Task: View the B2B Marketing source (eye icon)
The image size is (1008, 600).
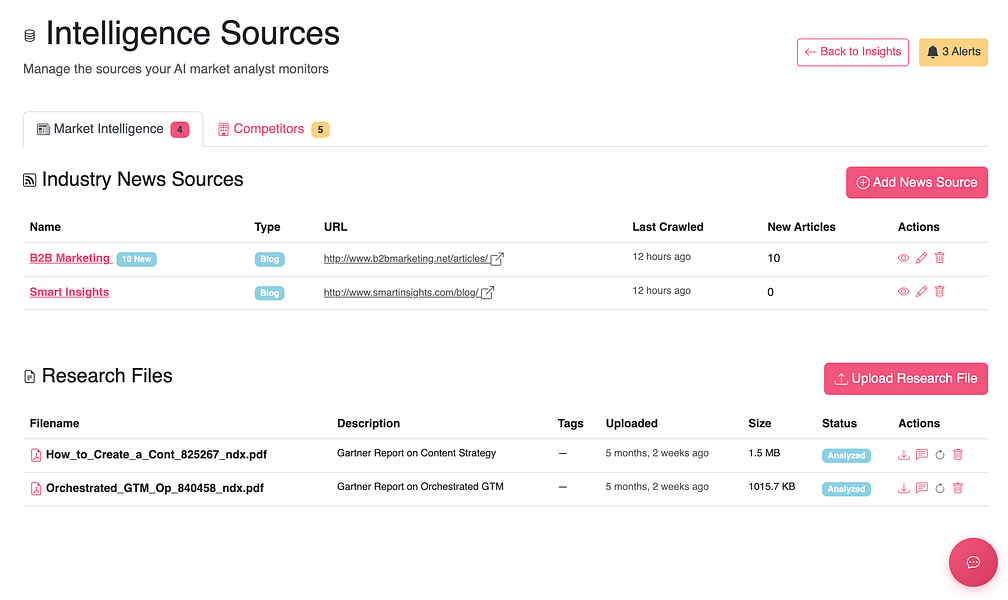Action: pos(903,258)
